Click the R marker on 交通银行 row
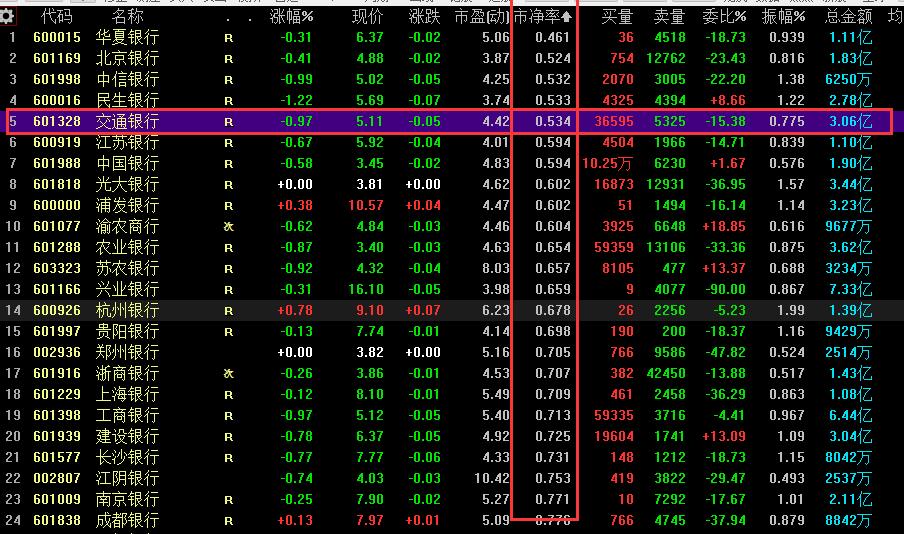This screenshot has height=534, width=904. [228, 122]
